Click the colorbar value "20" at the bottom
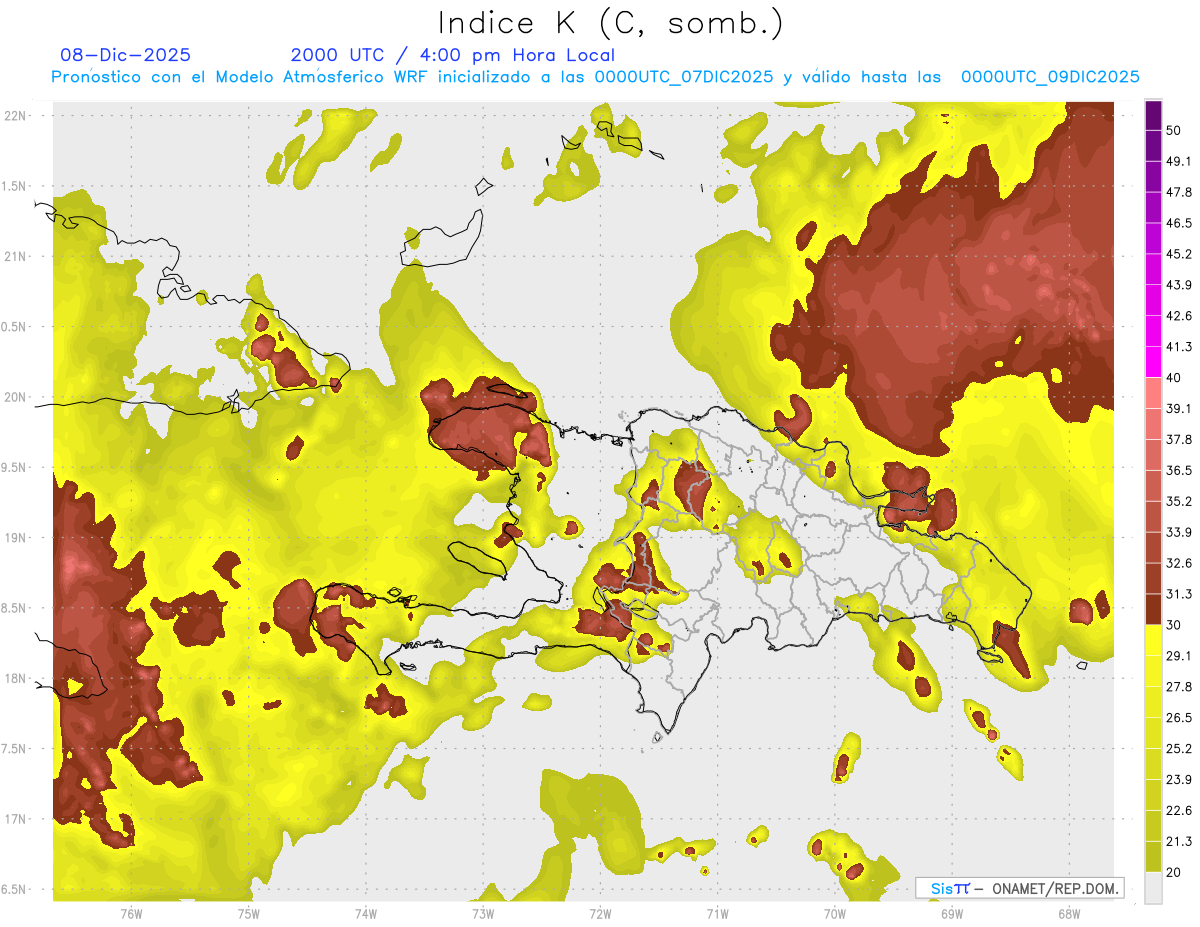1200x927 pixels. point(1173,872)
